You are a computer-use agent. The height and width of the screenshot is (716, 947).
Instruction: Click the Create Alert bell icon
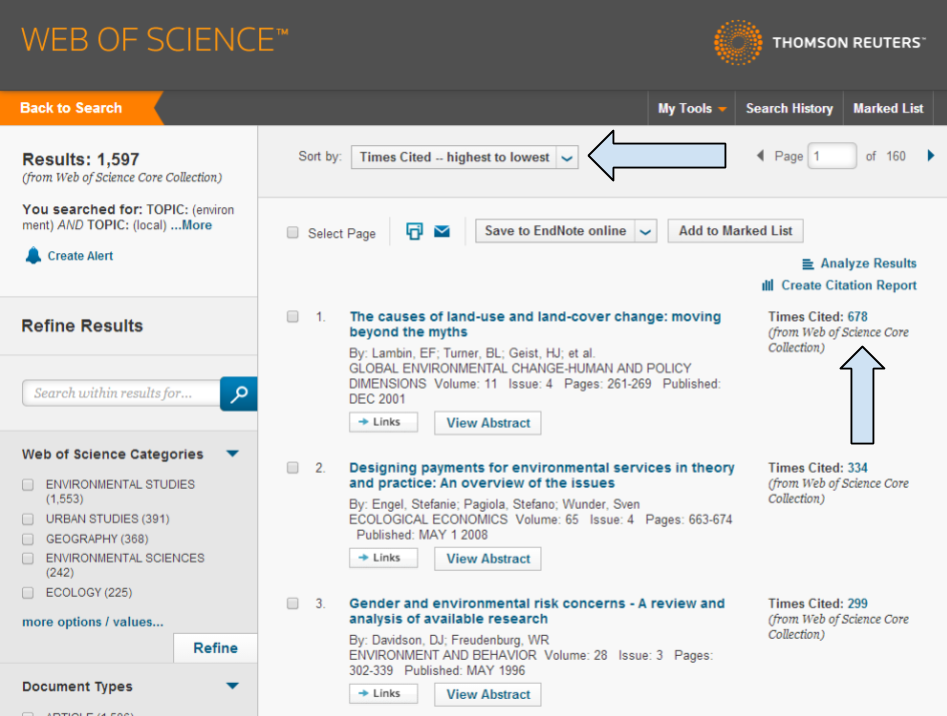33,255
